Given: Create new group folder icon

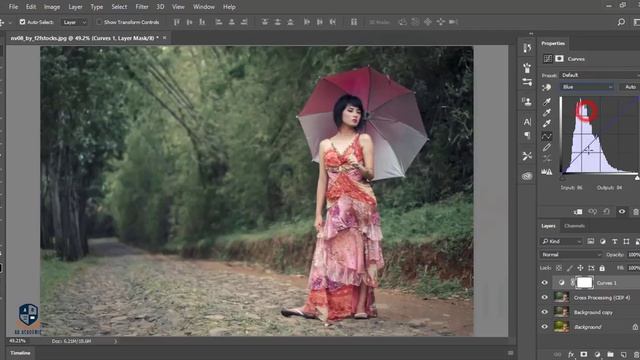Looking at the screenshot, I should point(610,355).
